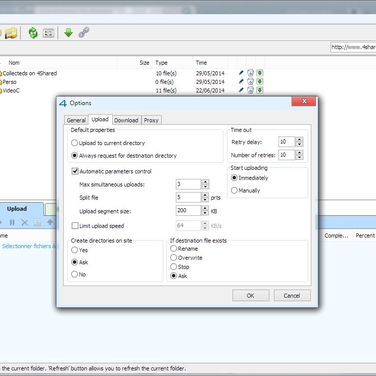The image size is (376, 376).
Task: Toggle Automatic parameters control checkbox
Action: pos(111,171)
